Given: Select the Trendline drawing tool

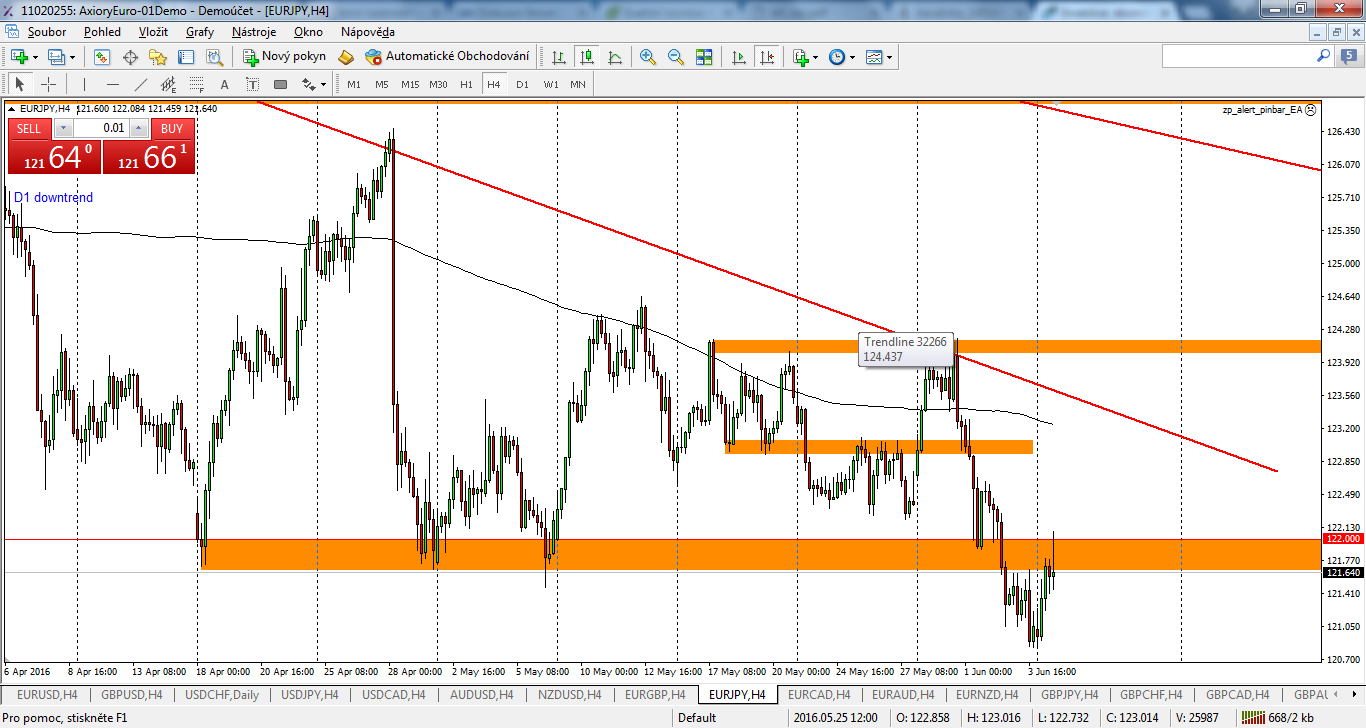Looking at the screenshot, I should 140,84.
